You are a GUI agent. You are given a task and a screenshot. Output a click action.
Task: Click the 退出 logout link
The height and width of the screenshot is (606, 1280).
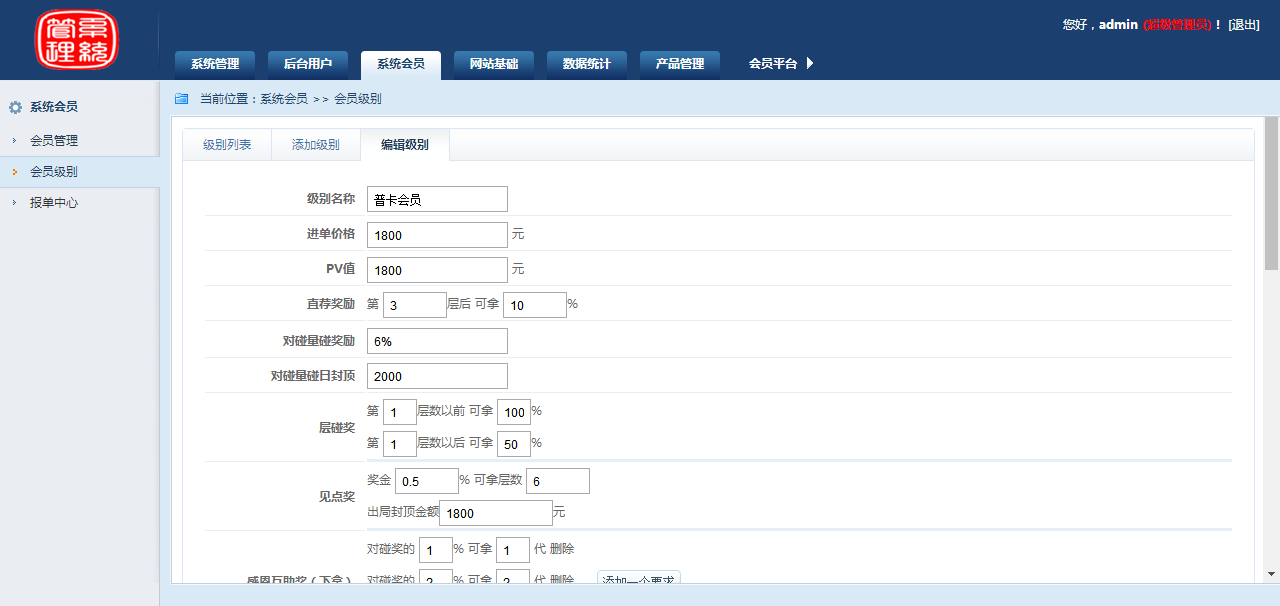pos(1244,25)
